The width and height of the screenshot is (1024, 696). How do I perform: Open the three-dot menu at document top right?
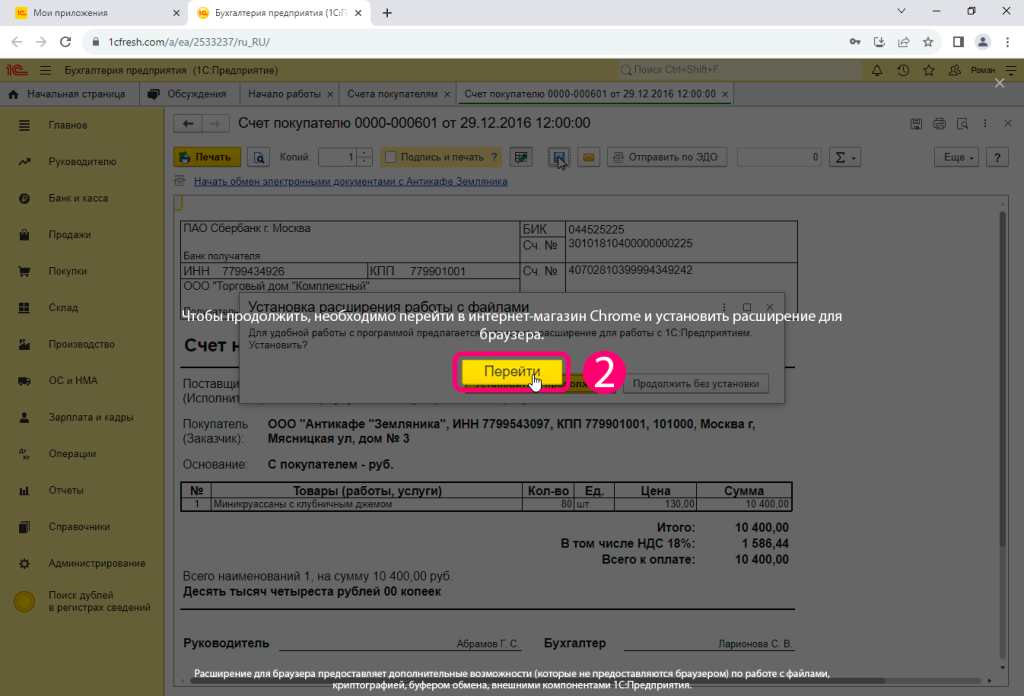[x=985, y=123]
